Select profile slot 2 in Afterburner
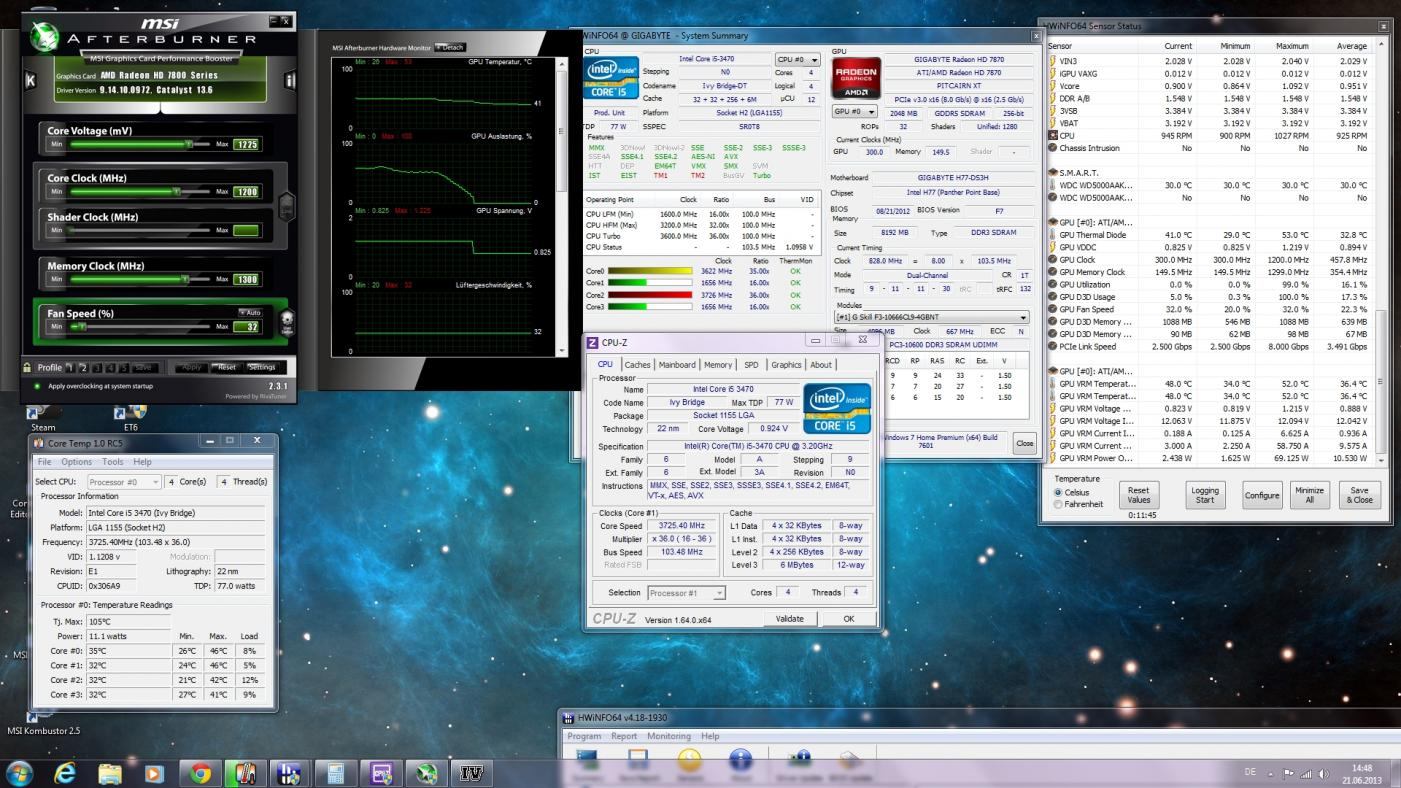1401x788 pixels. click(x=84, y=367)
